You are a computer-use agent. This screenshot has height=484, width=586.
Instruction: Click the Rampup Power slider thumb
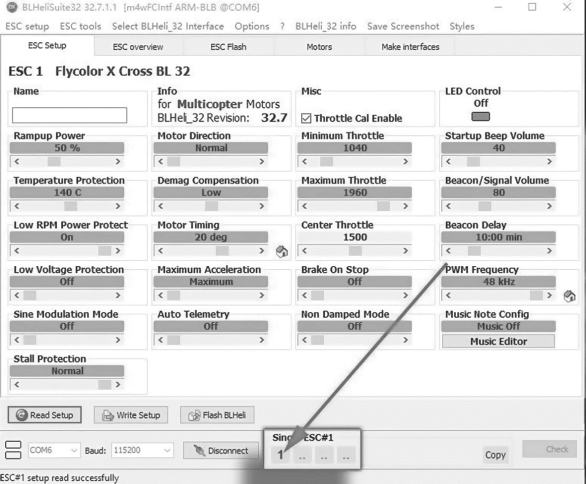[x=54, y=161]
